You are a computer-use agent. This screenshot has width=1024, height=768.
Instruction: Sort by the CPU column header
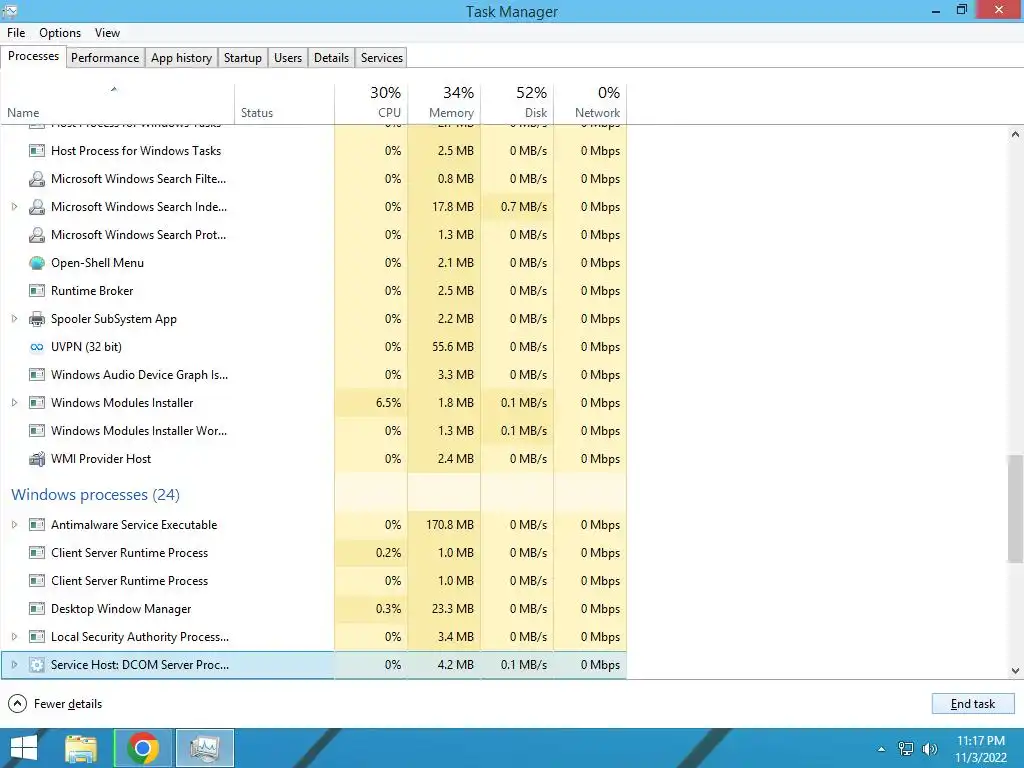tap(371, 103)
